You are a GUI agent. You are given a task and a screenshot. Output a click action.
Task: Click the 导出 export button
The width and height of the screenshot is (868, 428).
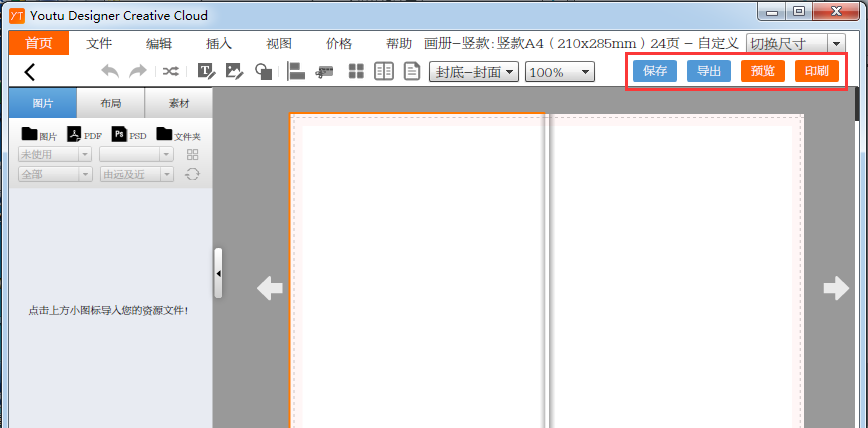pos(709,71)
